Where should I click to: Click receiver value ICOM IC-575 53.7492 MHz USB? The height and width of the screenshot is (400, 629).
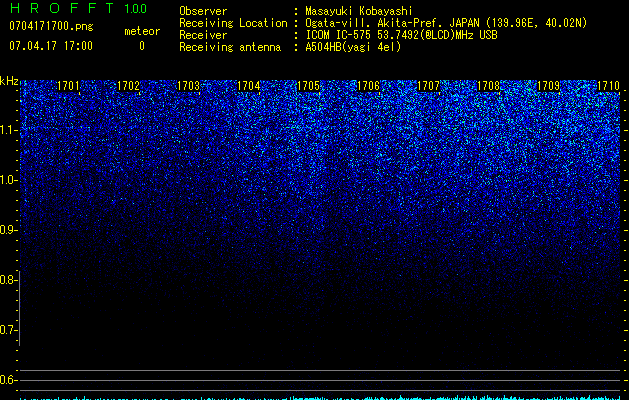click(401, 35)
